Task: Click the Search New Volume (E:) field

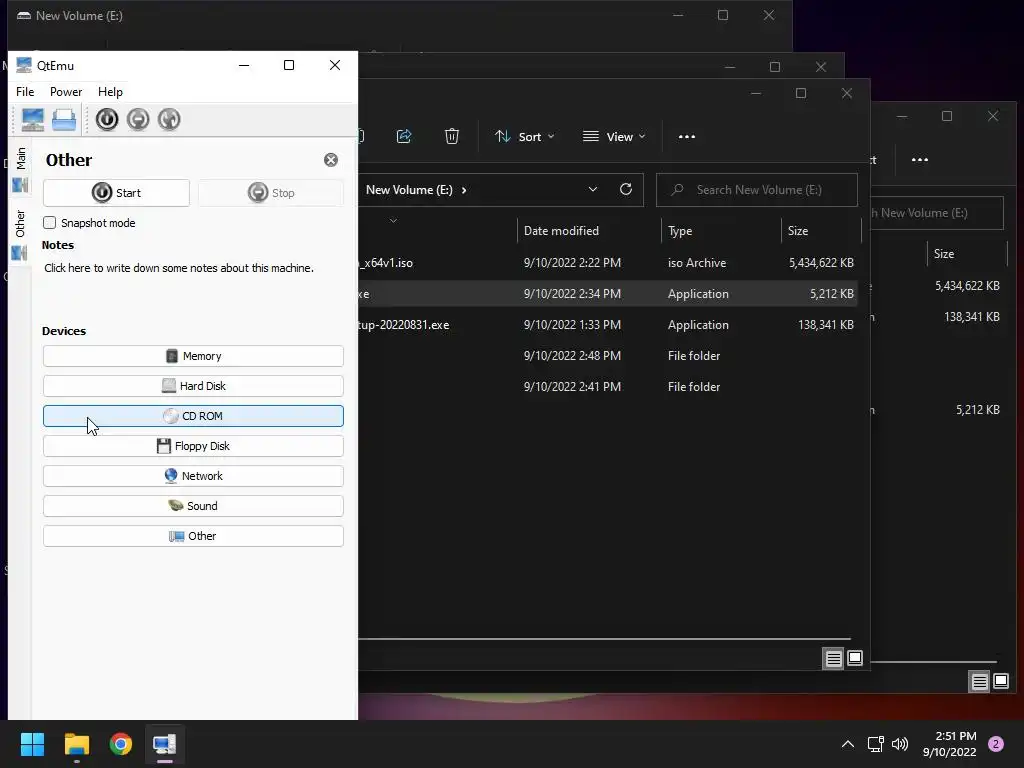Action: point(757,190)
